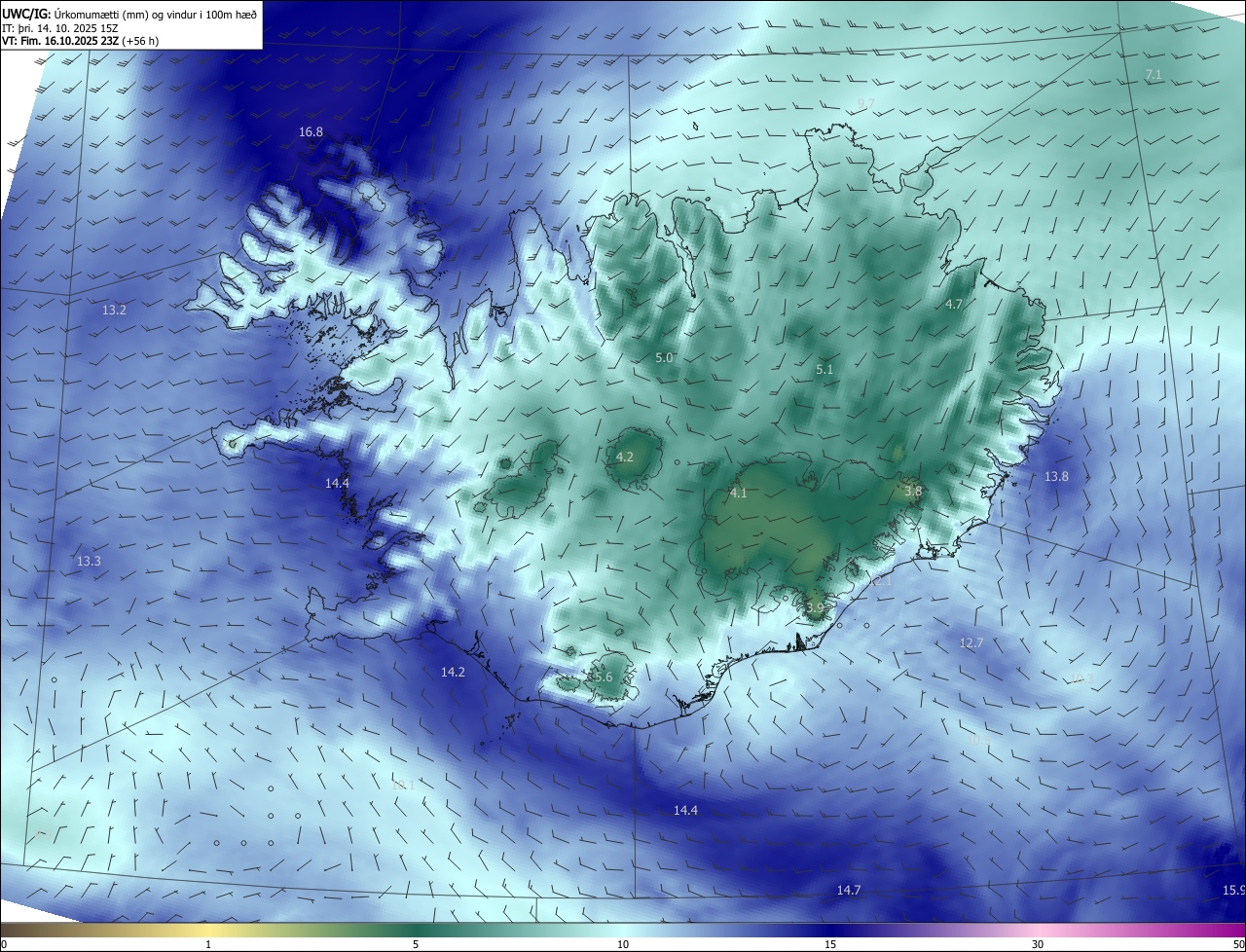Click the colour scale tick label 30

[x=1038, y=944]
